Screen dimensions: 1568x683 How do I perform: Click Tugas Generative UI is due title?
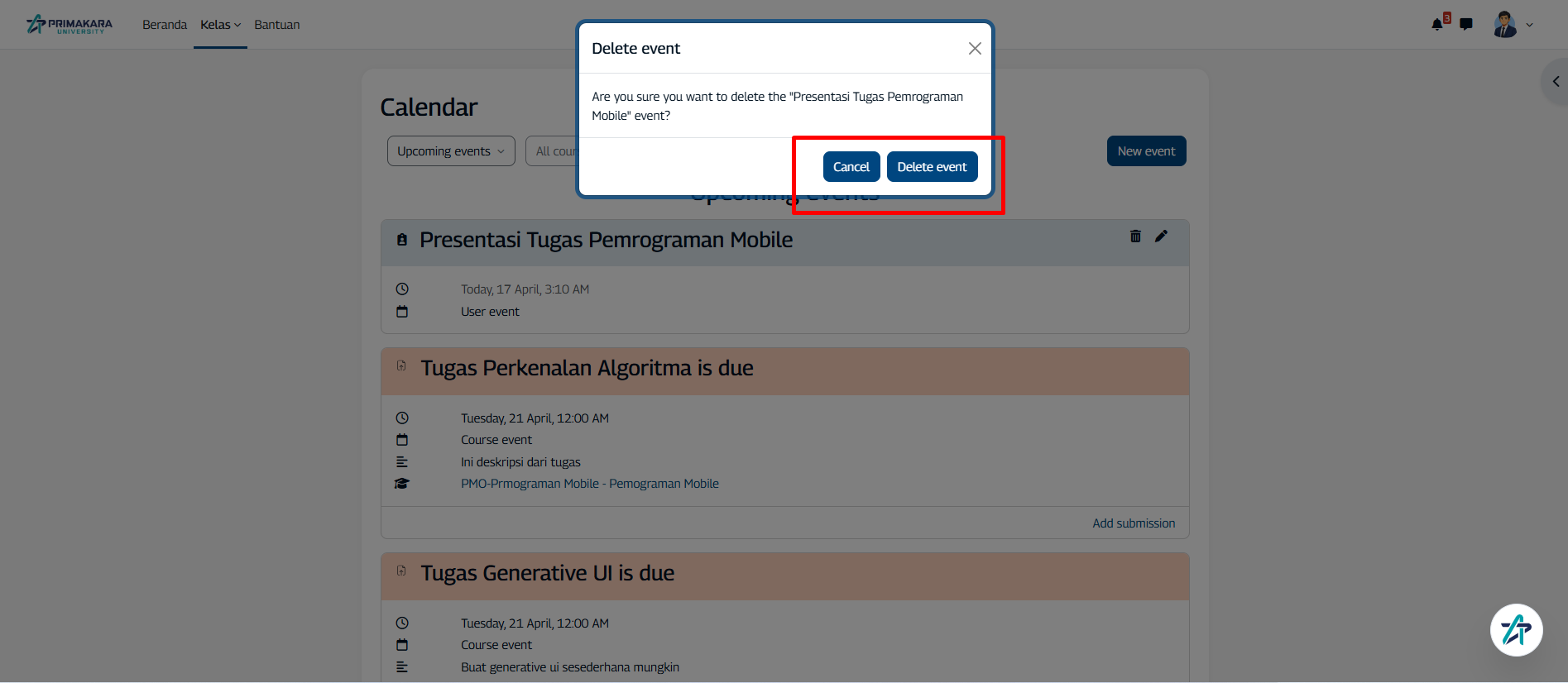point(547,574)
